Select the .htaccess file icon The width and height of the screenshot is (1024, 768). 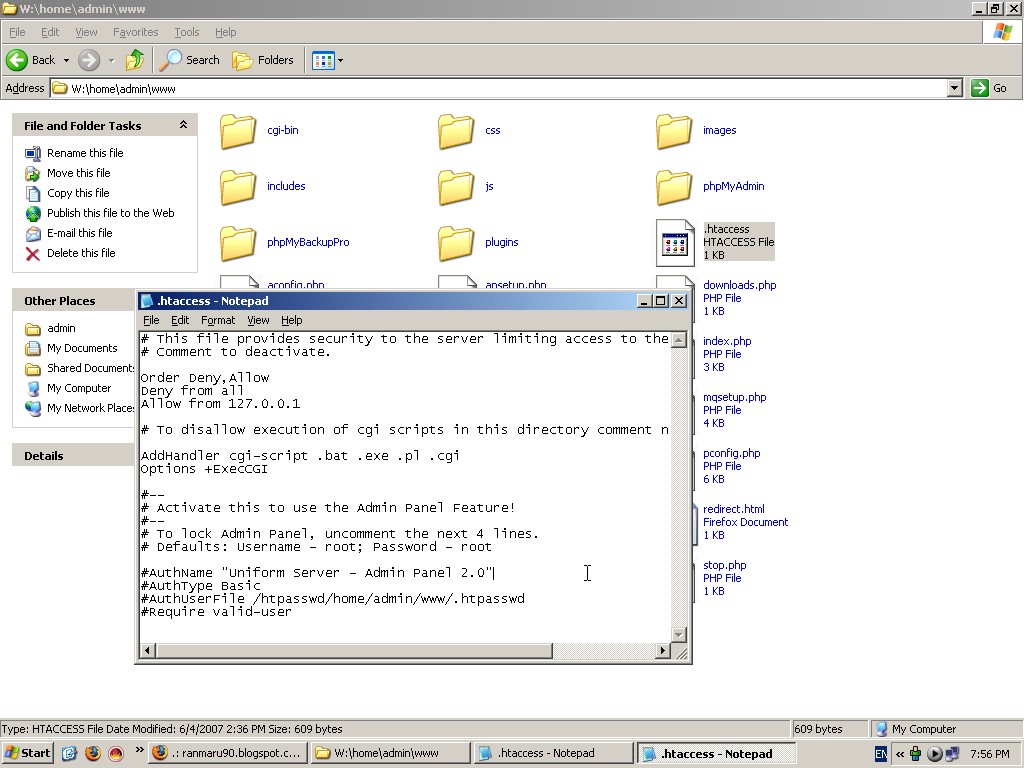pyautogui.click(x=675, y=243)
